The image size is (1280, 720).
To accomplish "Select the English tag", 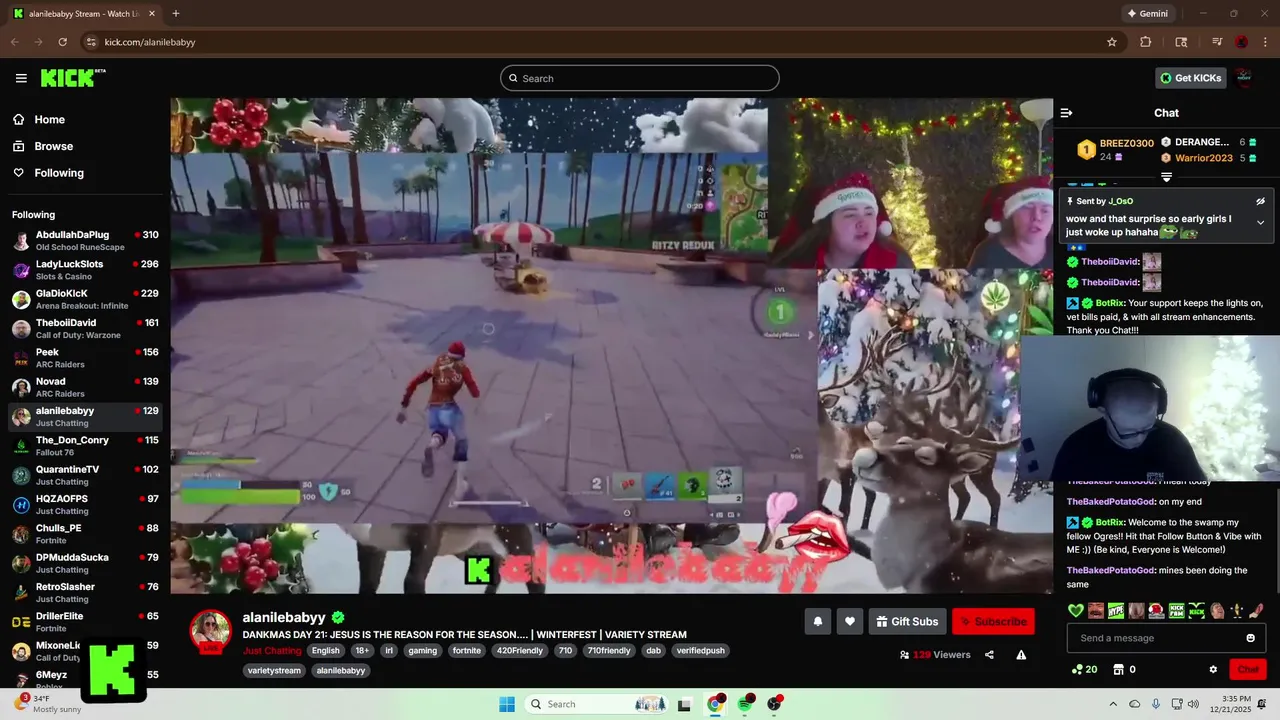I will (325, 650).
